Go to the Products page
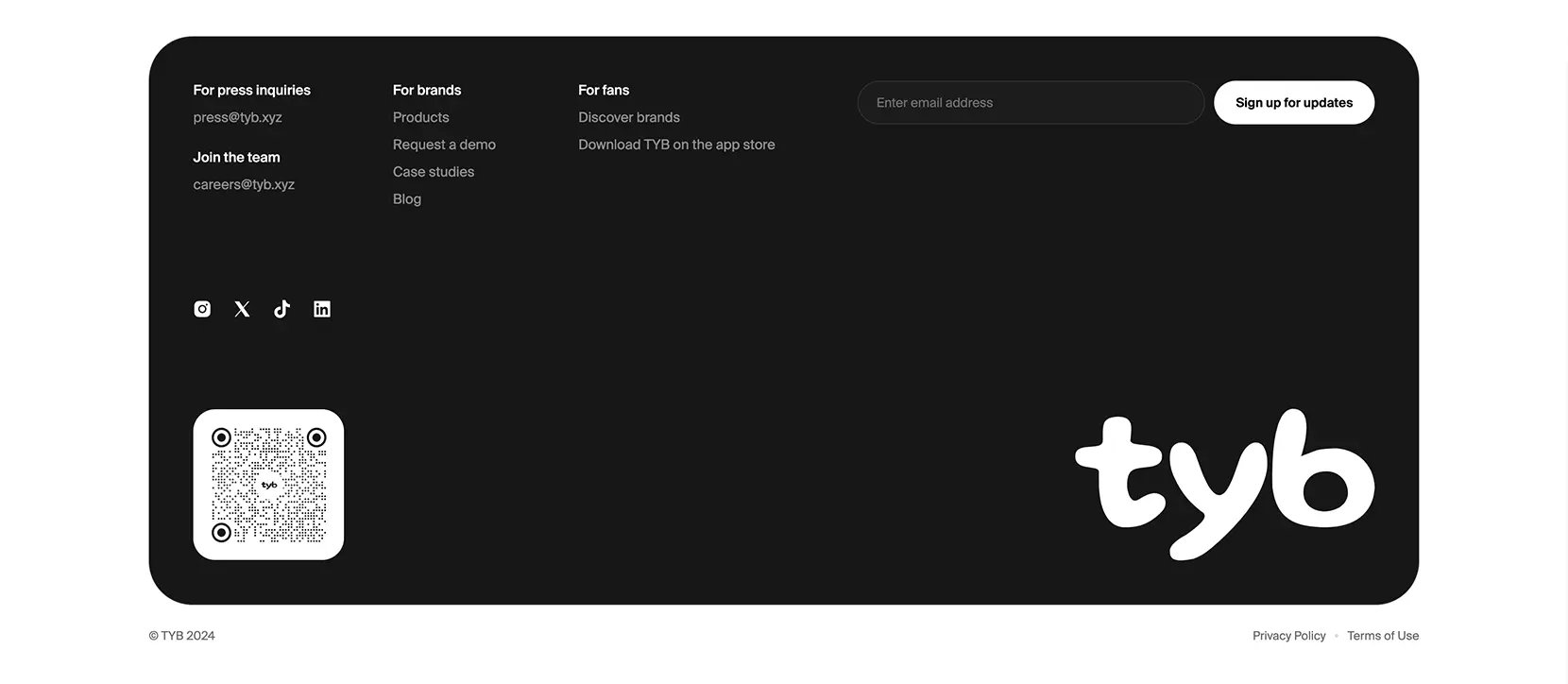Viewport: 1568px width, 684px height. point(421,117)
